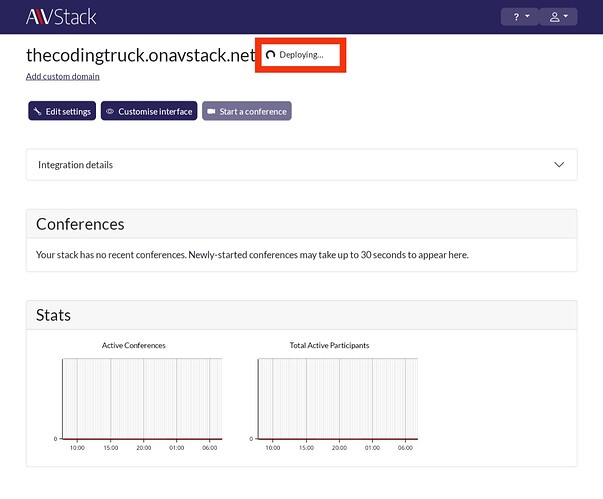Image resolution: width=603 pixels, height=499 pixels.
Task: Open the user account dropdown
Action: point(558,17)
